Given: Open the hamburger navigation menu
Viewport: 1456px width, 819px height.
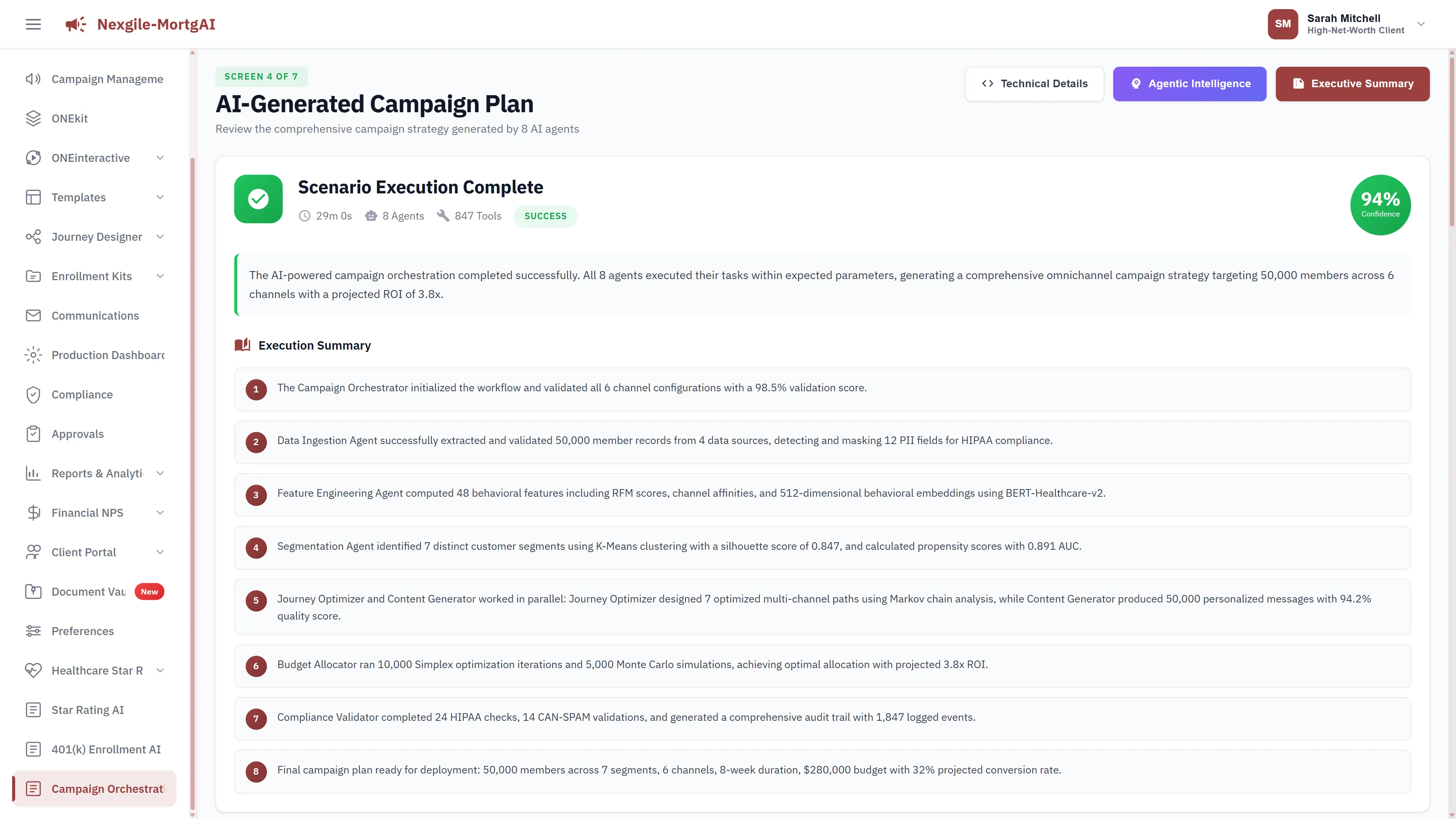Looking at the screenshot, I should pos(33,24).
